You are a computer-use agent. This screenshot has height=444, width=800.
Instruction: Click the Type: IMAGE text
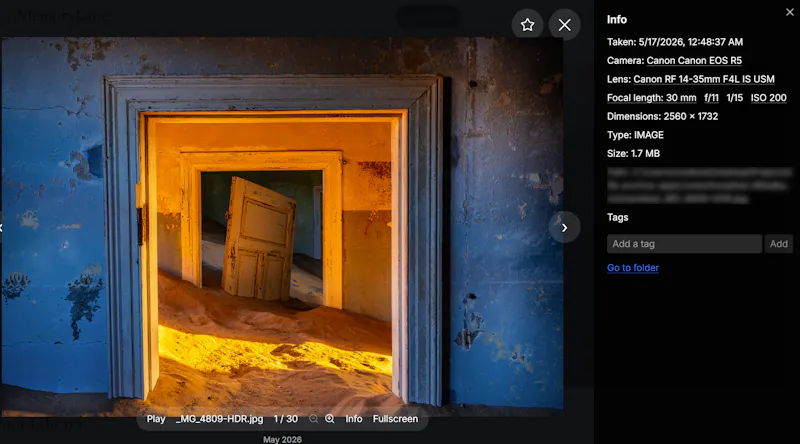point(635,135)
